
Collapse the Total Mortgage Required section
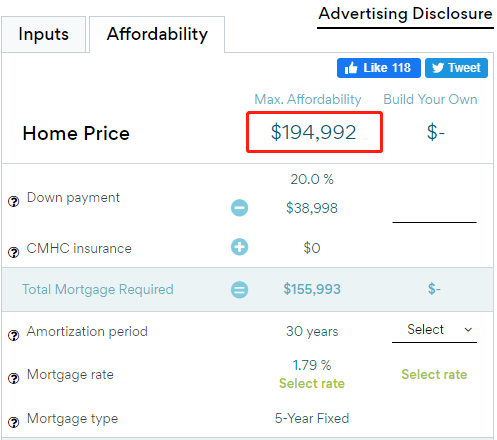(239, 289)
